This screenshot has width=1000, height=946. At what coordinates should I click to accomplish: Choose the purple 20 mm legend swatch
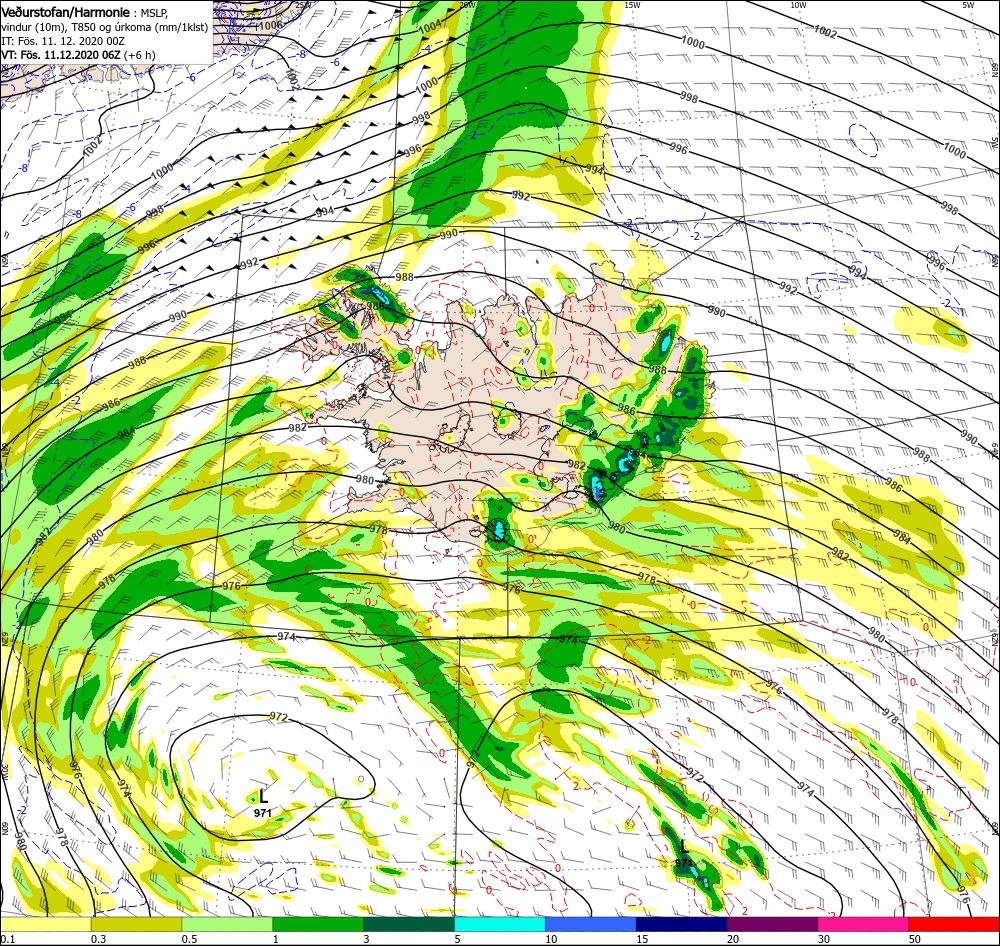click(x=772, y=924)
